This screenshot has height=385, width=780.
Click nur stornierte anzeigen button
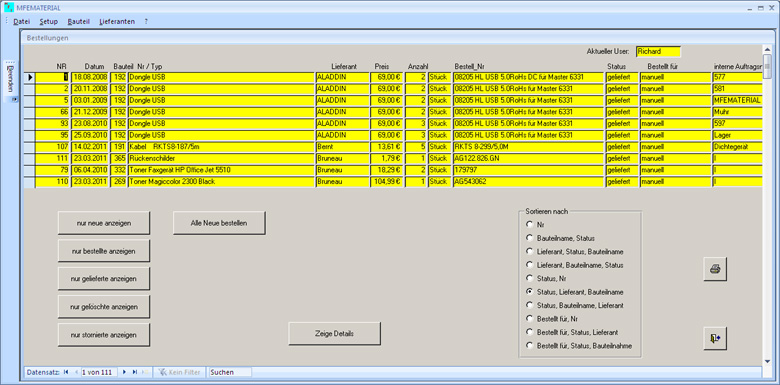103,335
